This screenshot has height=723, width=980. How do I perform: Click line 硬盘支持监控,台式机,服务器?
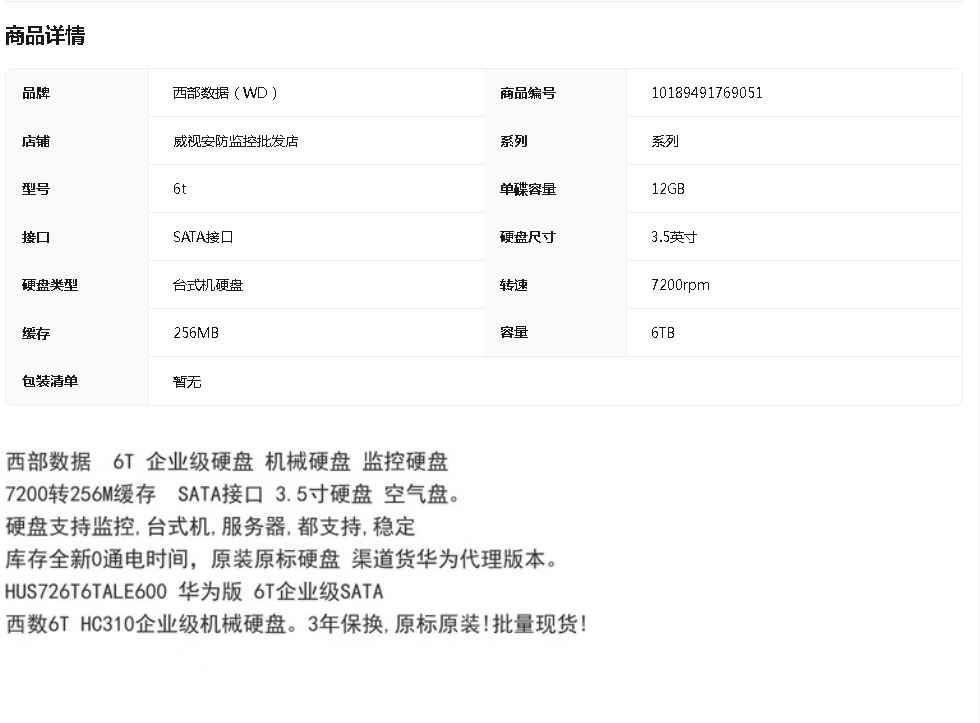(210, 527)
